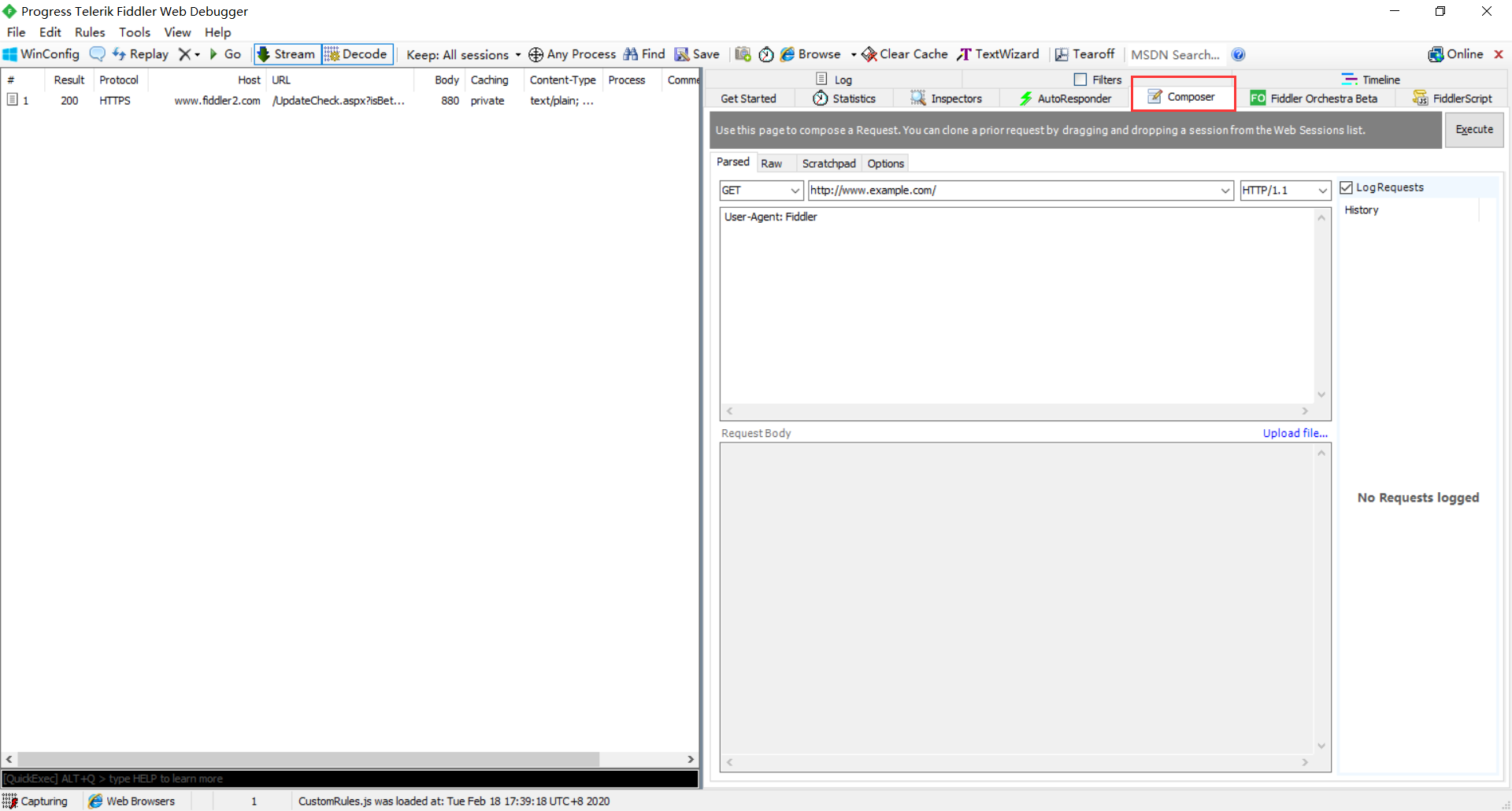Click the camera screenshot icon in toolbar
Image resolution: width=1512 pixels, height=811 pixels.
pos(743,54)
